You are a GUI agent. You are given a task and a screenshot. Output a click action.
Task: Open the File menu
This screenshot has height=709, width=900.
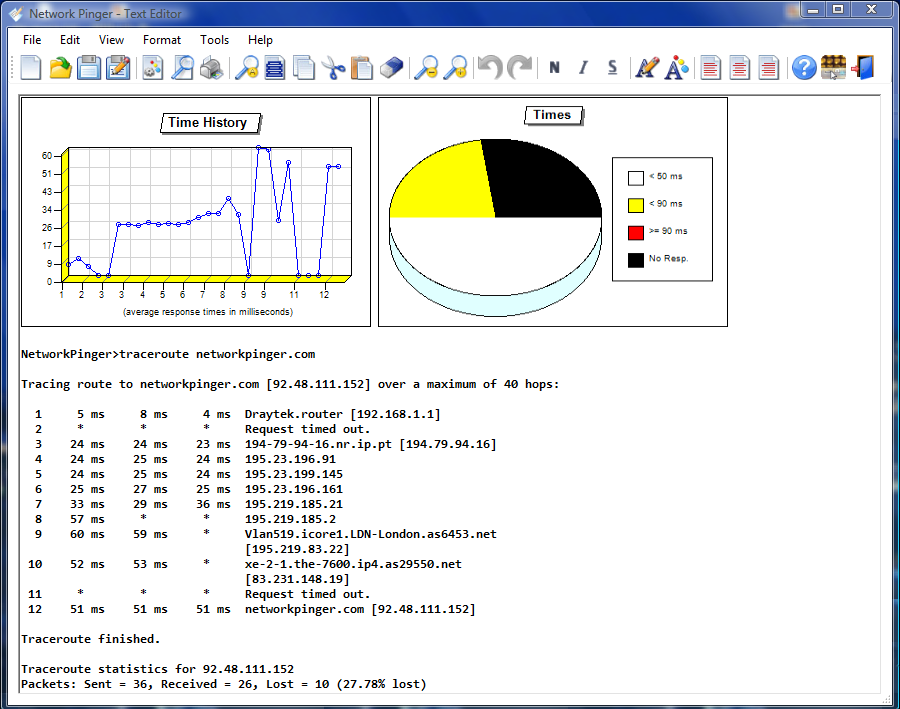pyautogui.click(x=32, y=40)
